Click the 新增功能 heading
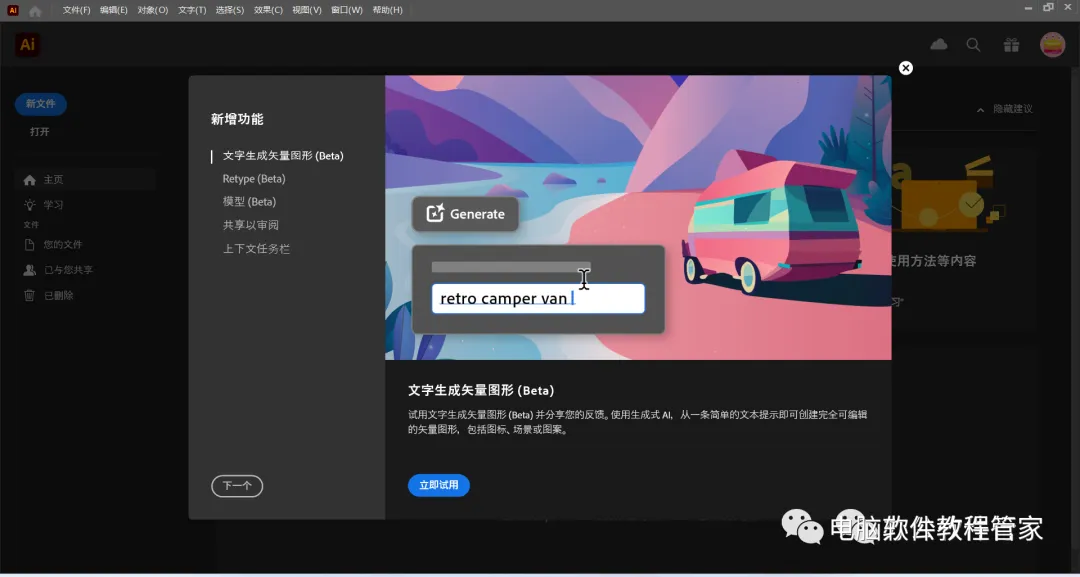The width and height of the screenshot is (1080, 577). [x=237, y=119]
